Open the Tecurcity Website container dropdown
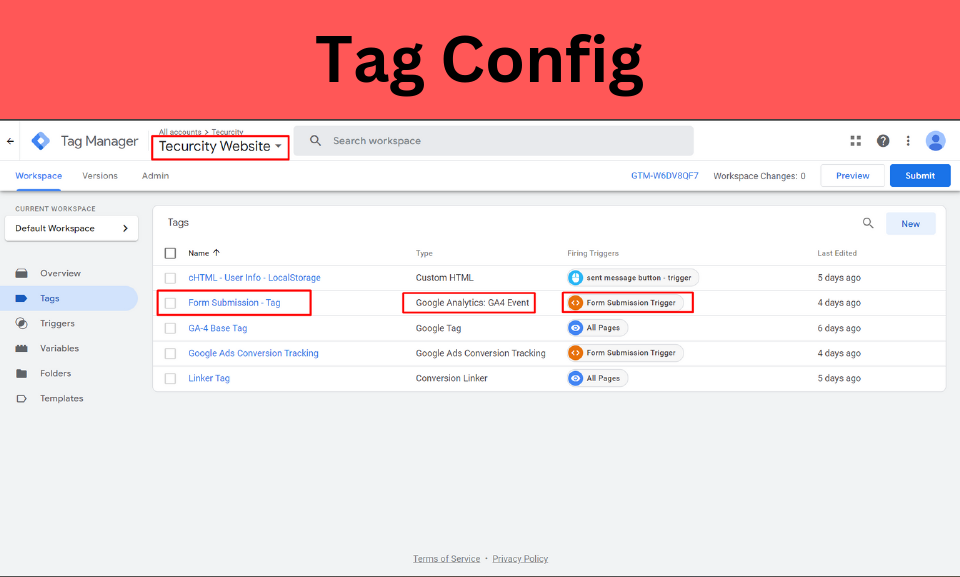Image resolution: width=960 pixels, height=577 pixels. [x=220, y=146]
